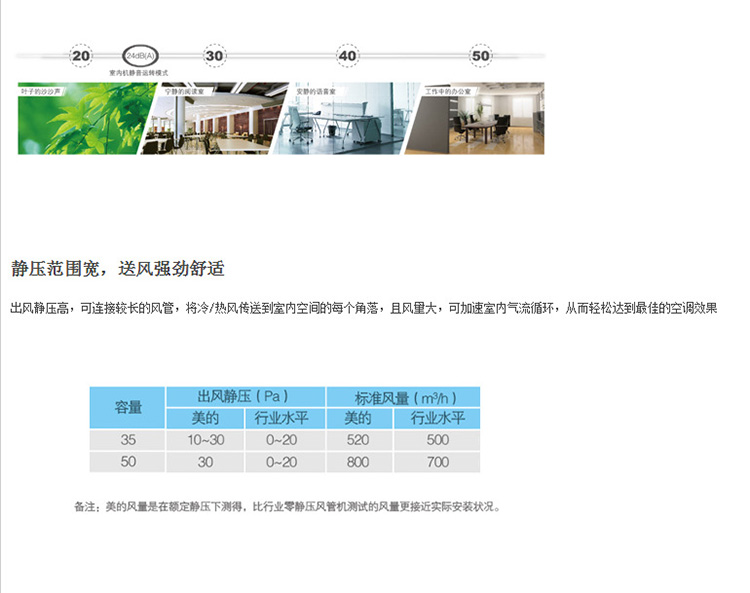This screenshot has height=593, width=750.
Task: Click the 备注 footnote text below table
Action: click(286, 506)
